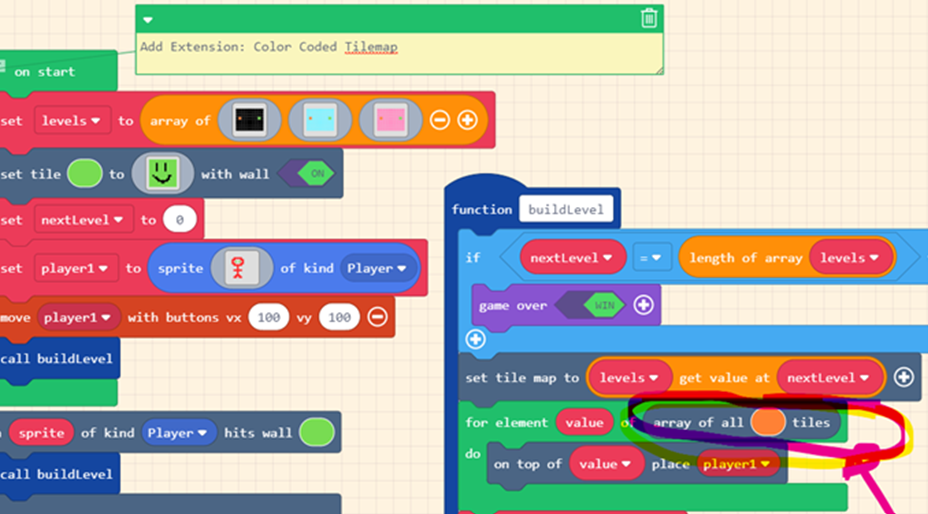Collapse the comment with the white triangle

point(148,20)
